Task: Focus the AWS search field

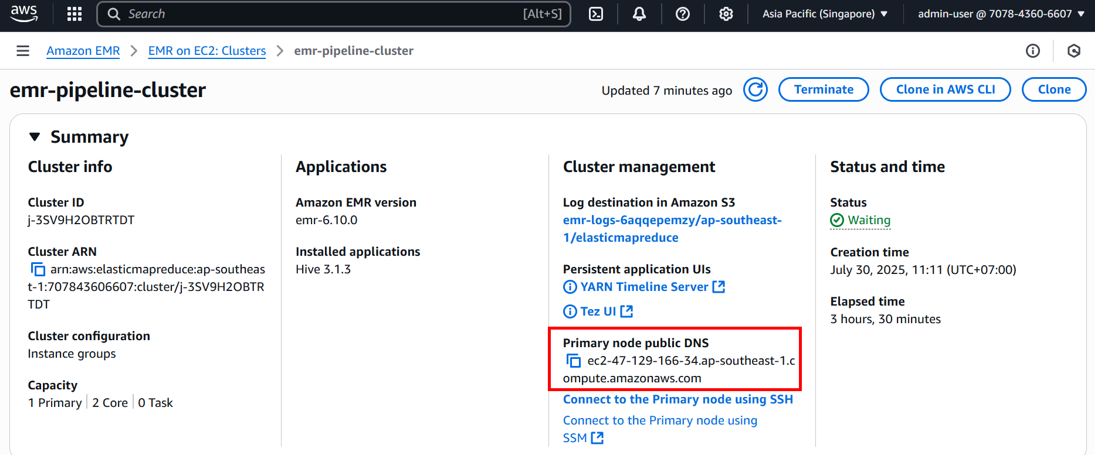Action: (x=320, y=14)
